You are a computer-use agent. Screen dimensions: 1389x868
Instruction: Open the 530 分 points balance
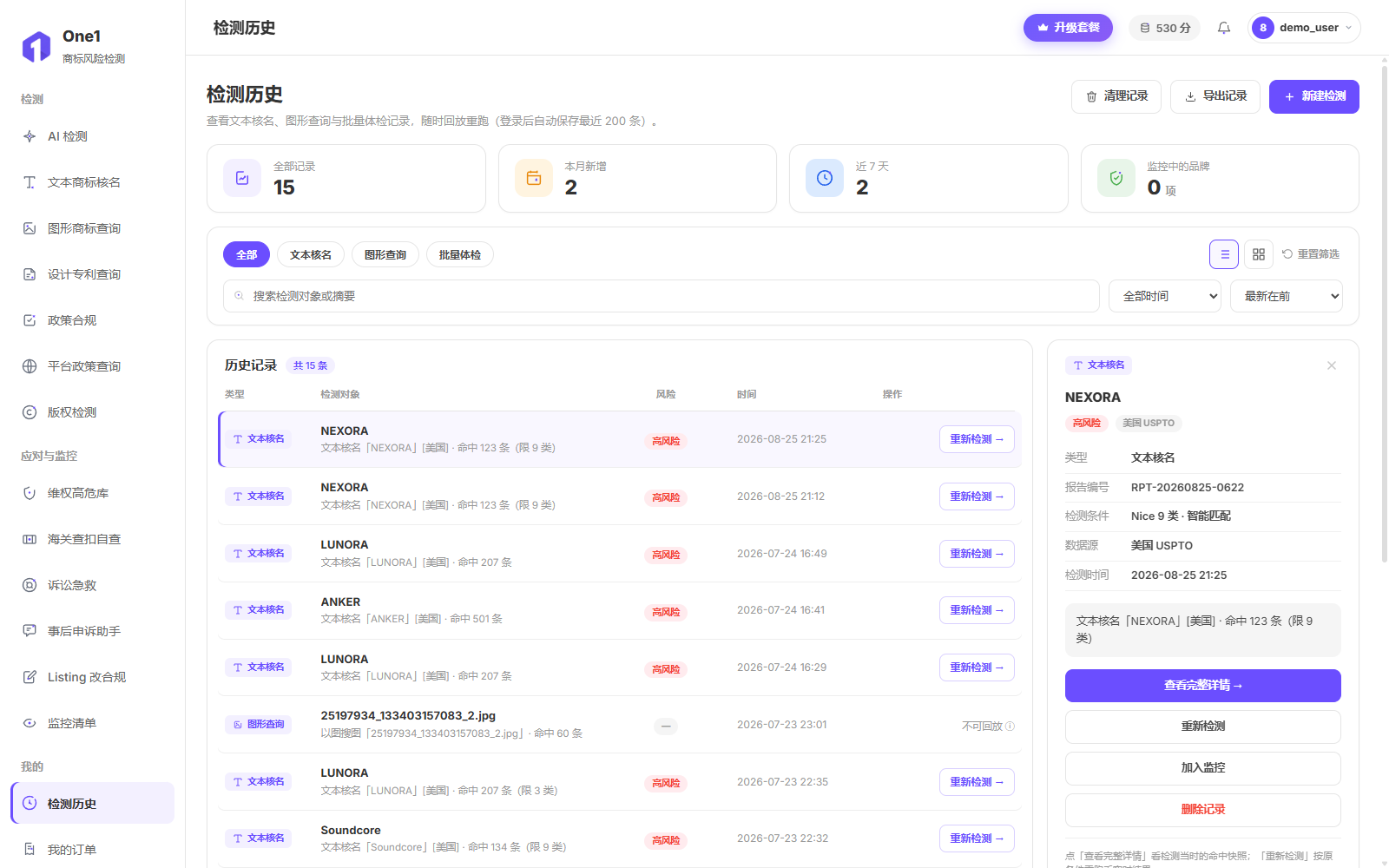pyautogui.click(x=1165, y=28)
